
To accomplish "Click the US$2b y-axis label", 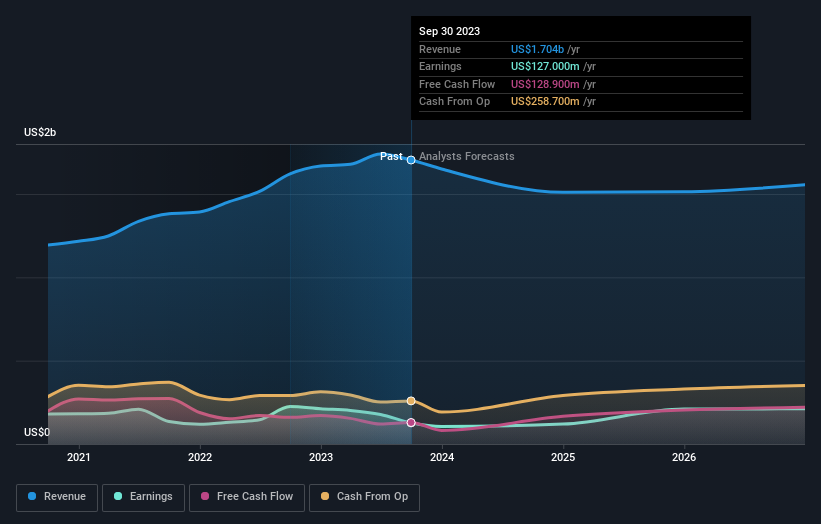I will point(40,132).
